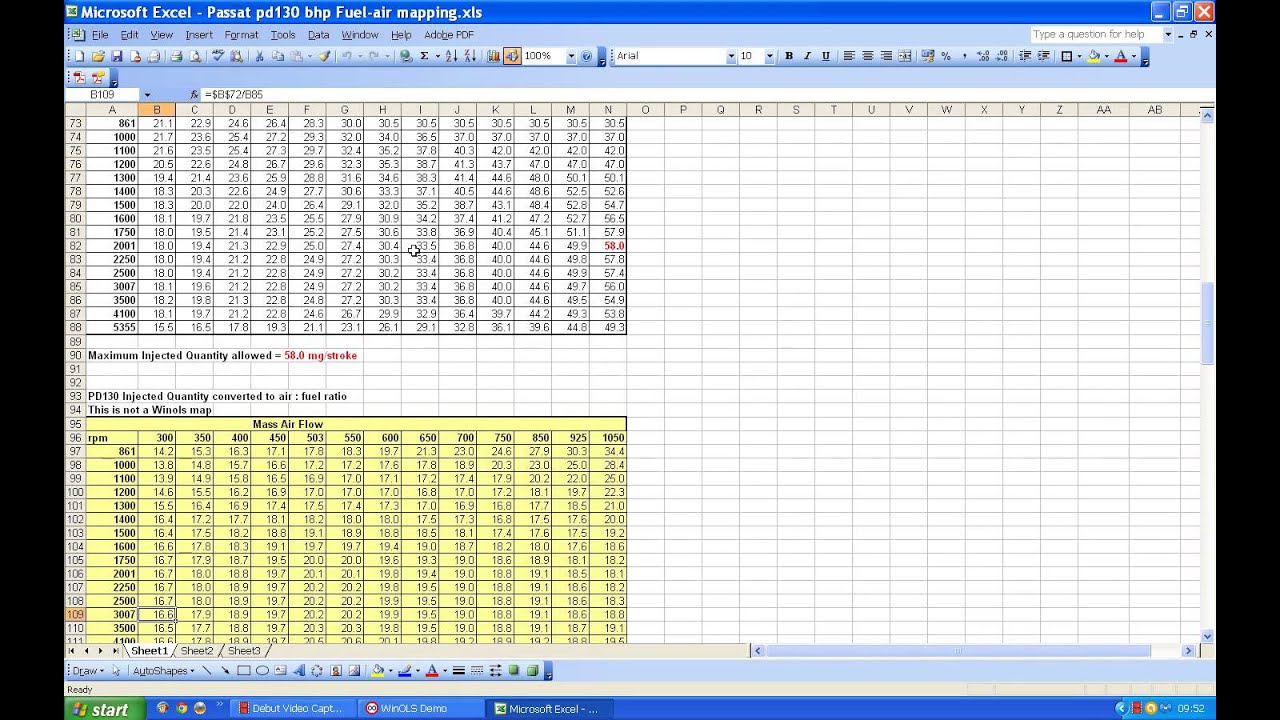Toggle the Select Objects pointer tool

tap(116, 671)
